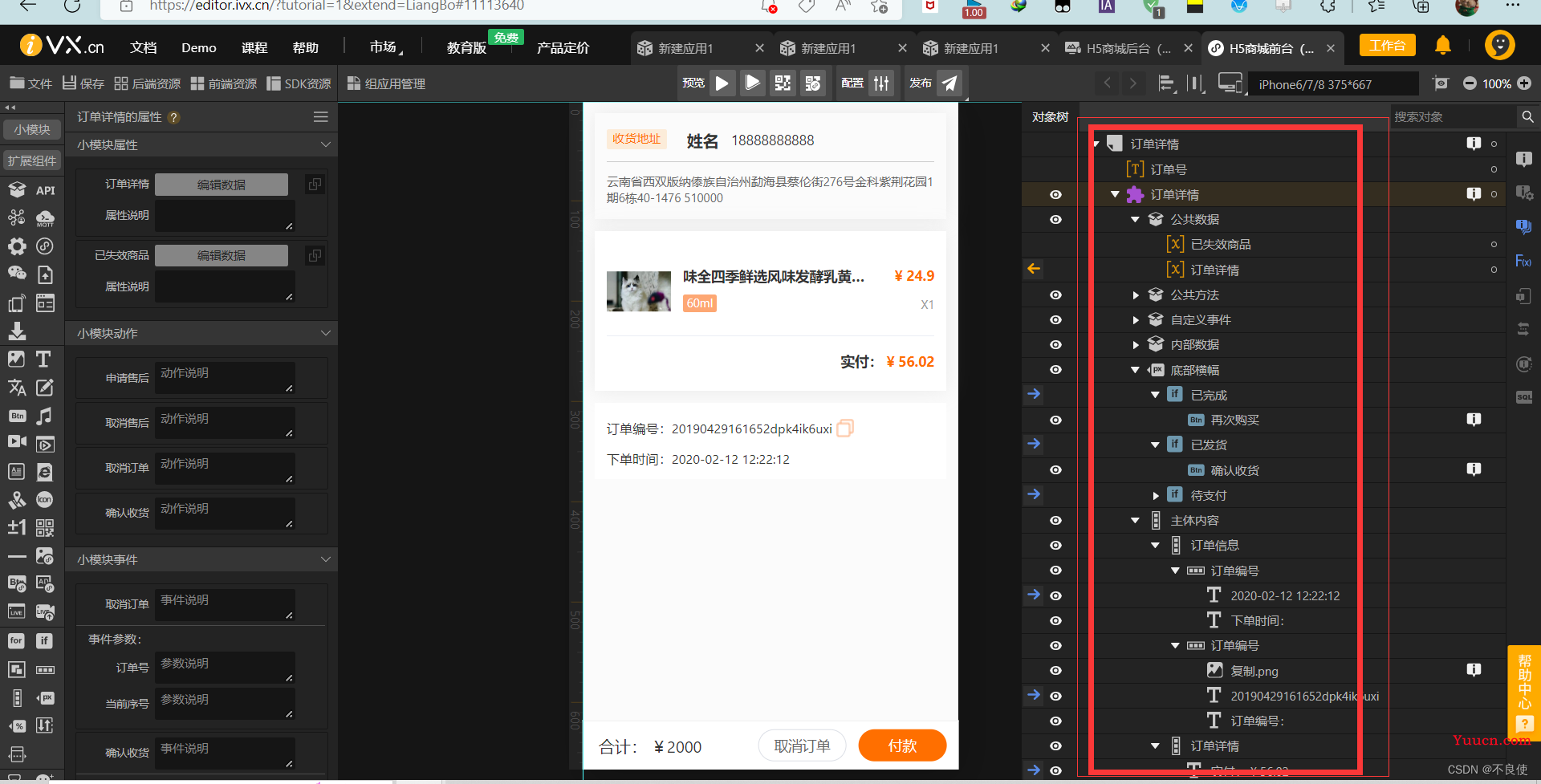
Task: Click 编辑数据 for 已失效商品
Action: tap(222, 255)
